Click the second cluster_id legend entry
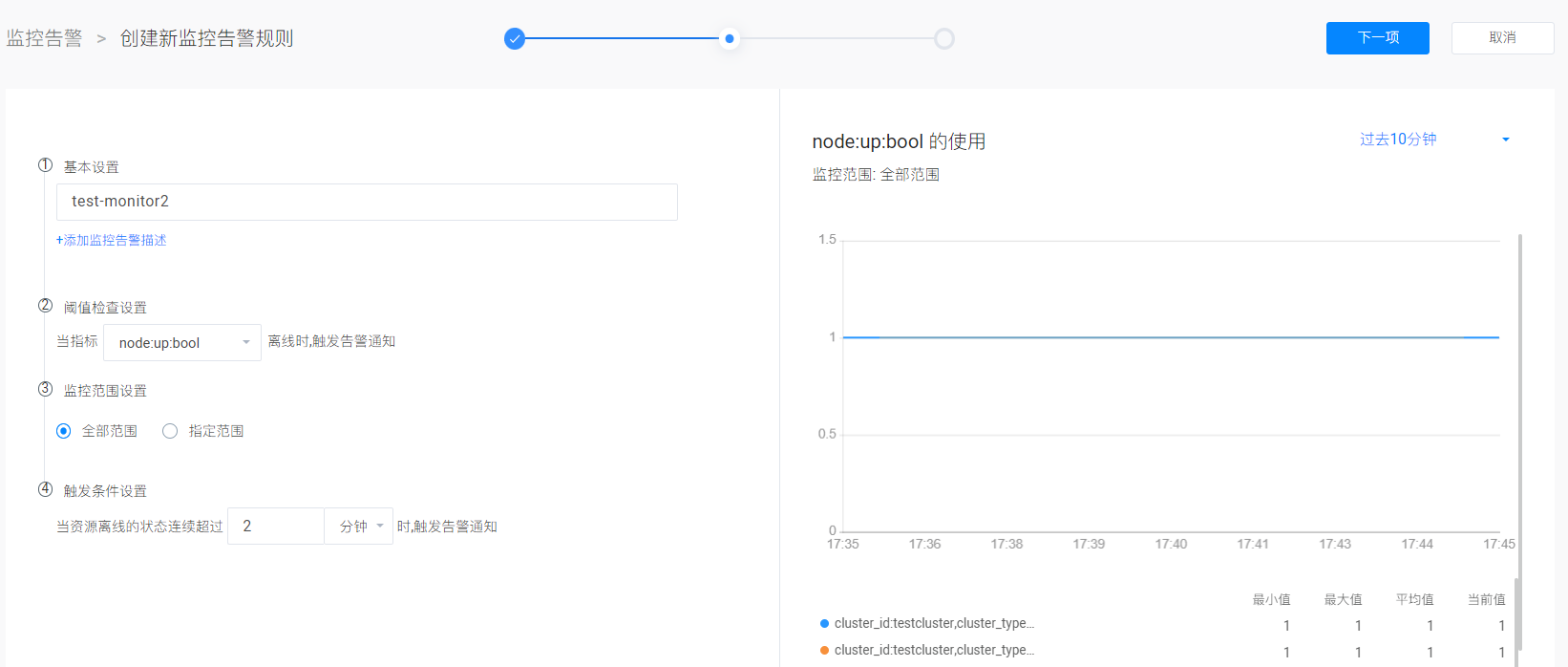The width and height of the screenshot is (1568, 667). [x=934, y=651]
